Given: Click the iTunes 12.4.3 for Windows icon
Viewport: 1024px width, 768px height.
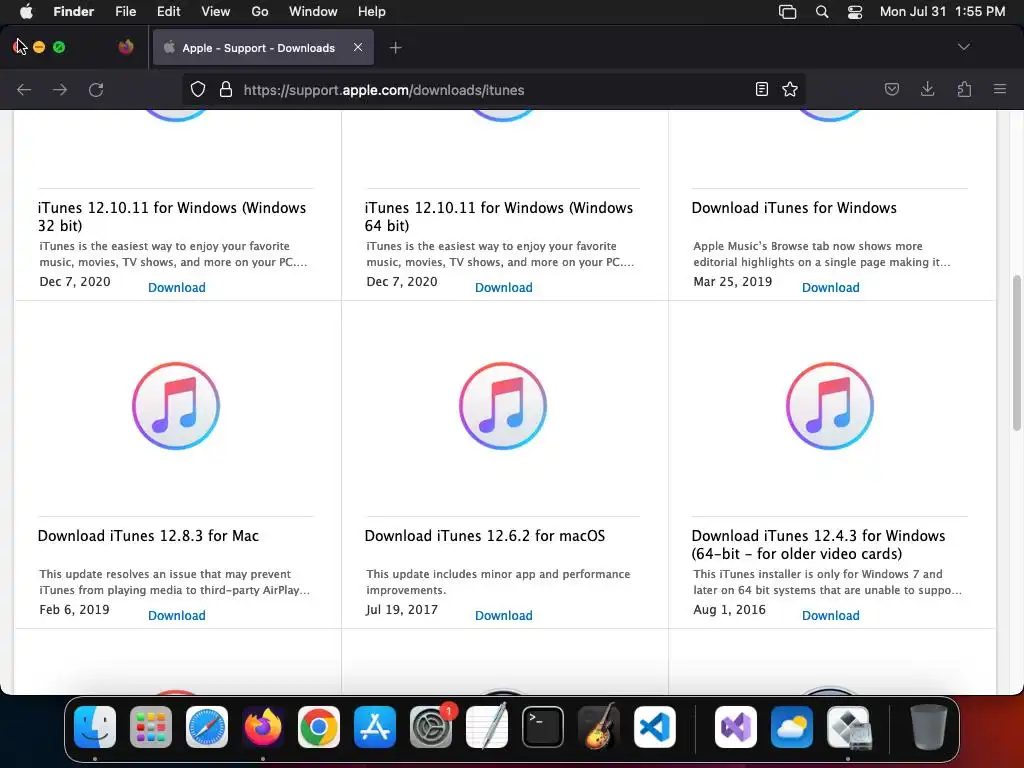Looking at the screenshot, I should point(829,406).
